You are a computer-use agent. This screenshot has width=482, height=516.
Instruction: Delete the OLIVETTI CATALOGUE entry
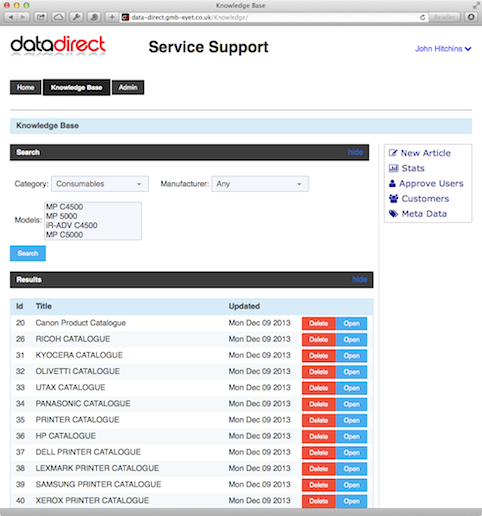coord(319,372)
